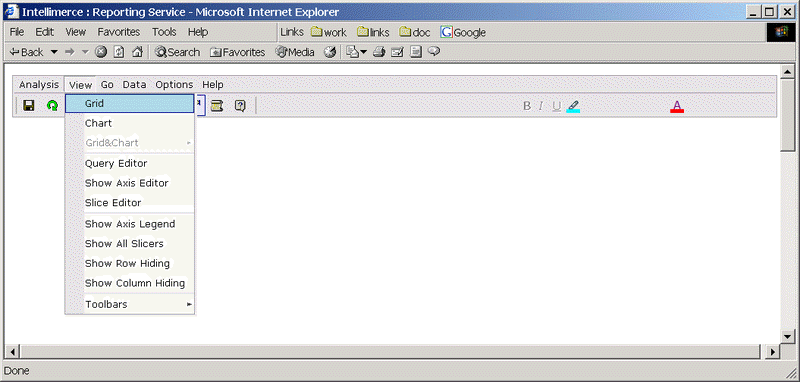Reload the page with the browser Refresh icon

(x=119, y=52)
